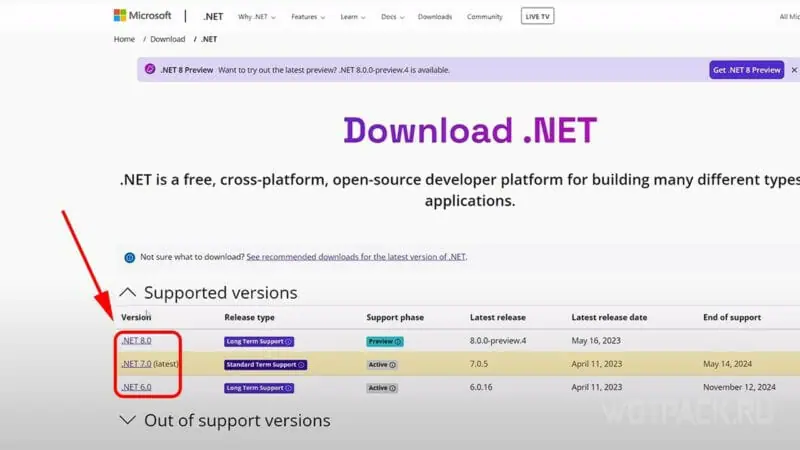Image resolution: width=800 pixels, height=450 pixels.
Task: Click Long Term Support badge for .NET 8.0
Action: (259, 341)
